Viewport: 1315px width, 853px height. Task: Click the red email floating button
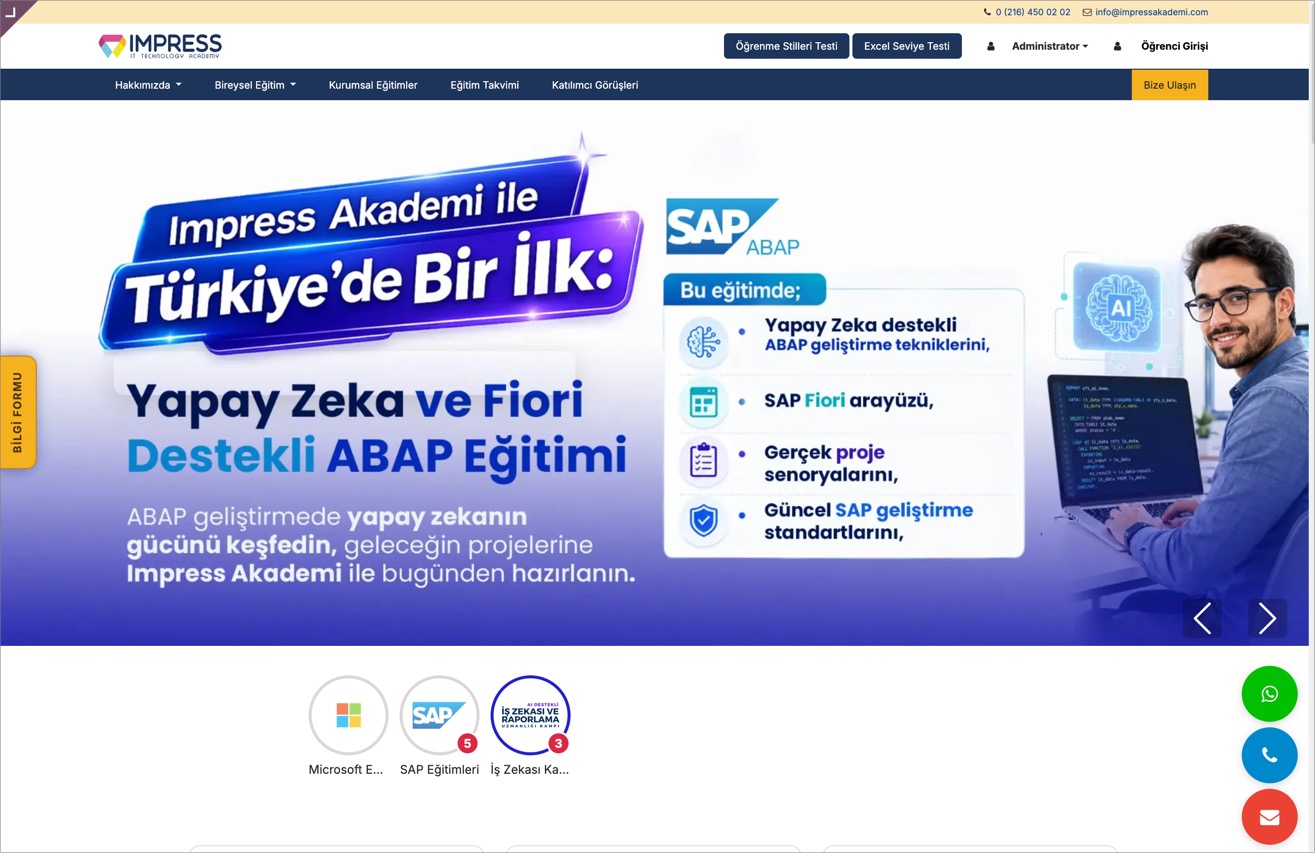point(1269,817)
